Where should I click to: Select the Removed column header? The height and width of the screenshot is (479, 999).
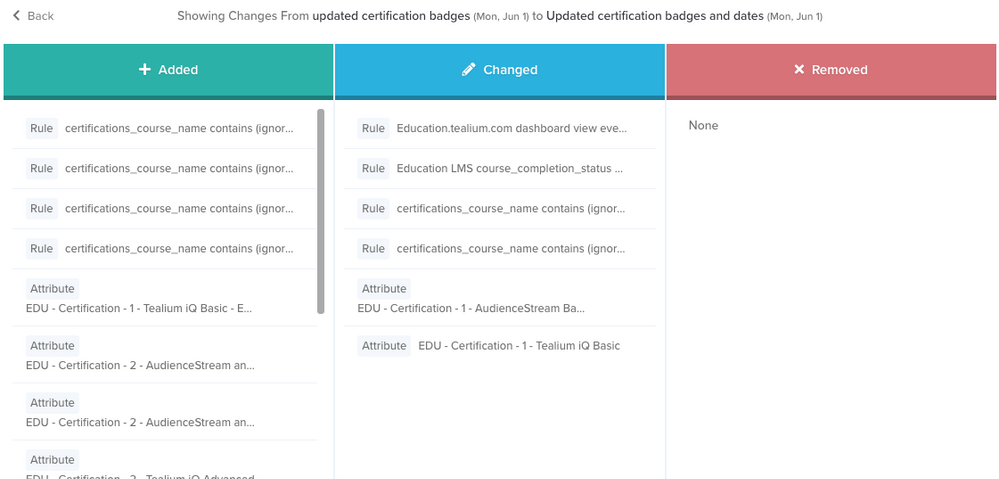[x=831, y=70]
